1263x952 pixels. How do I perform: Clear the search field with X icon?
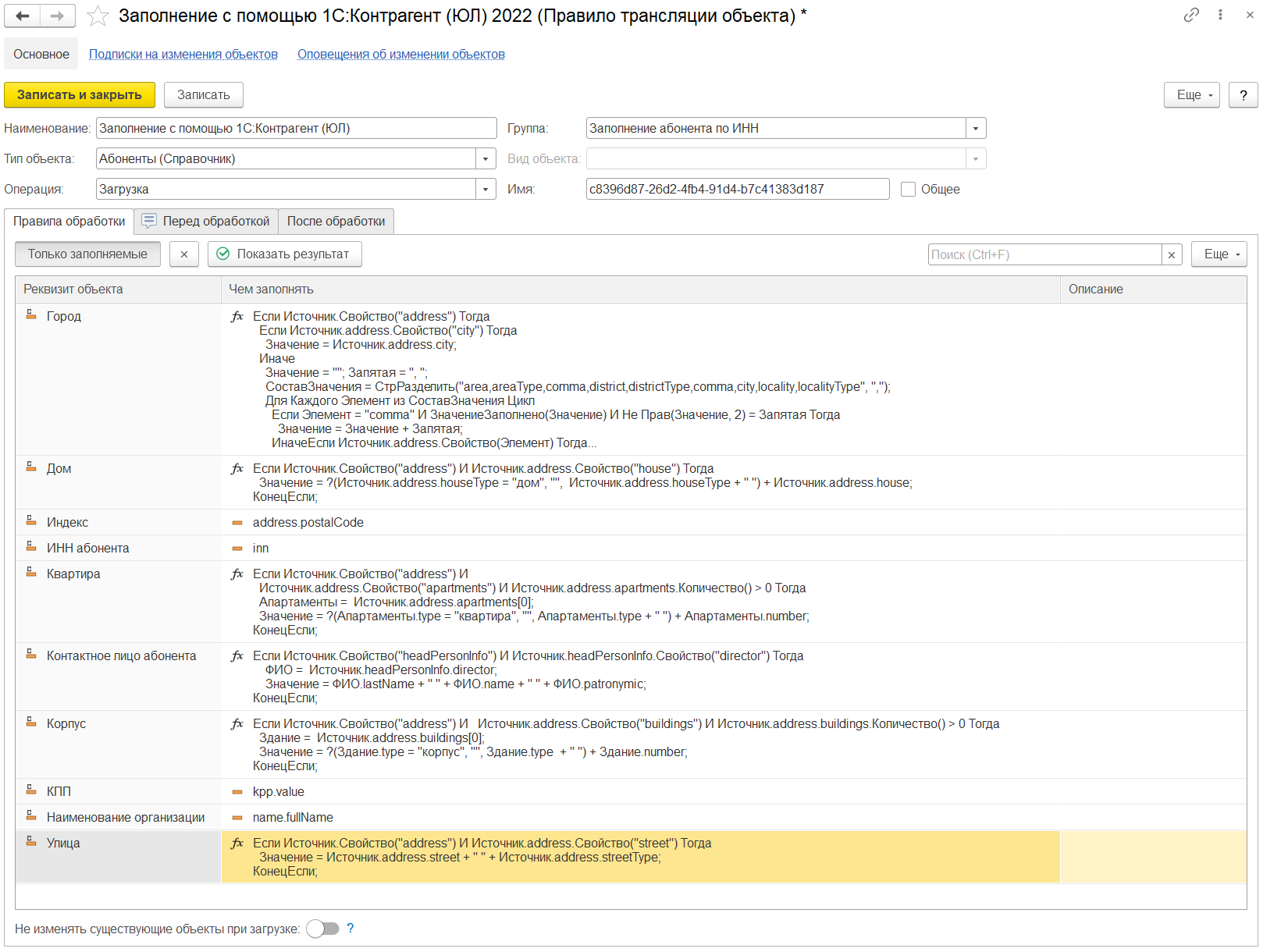tap(1171, 255)
